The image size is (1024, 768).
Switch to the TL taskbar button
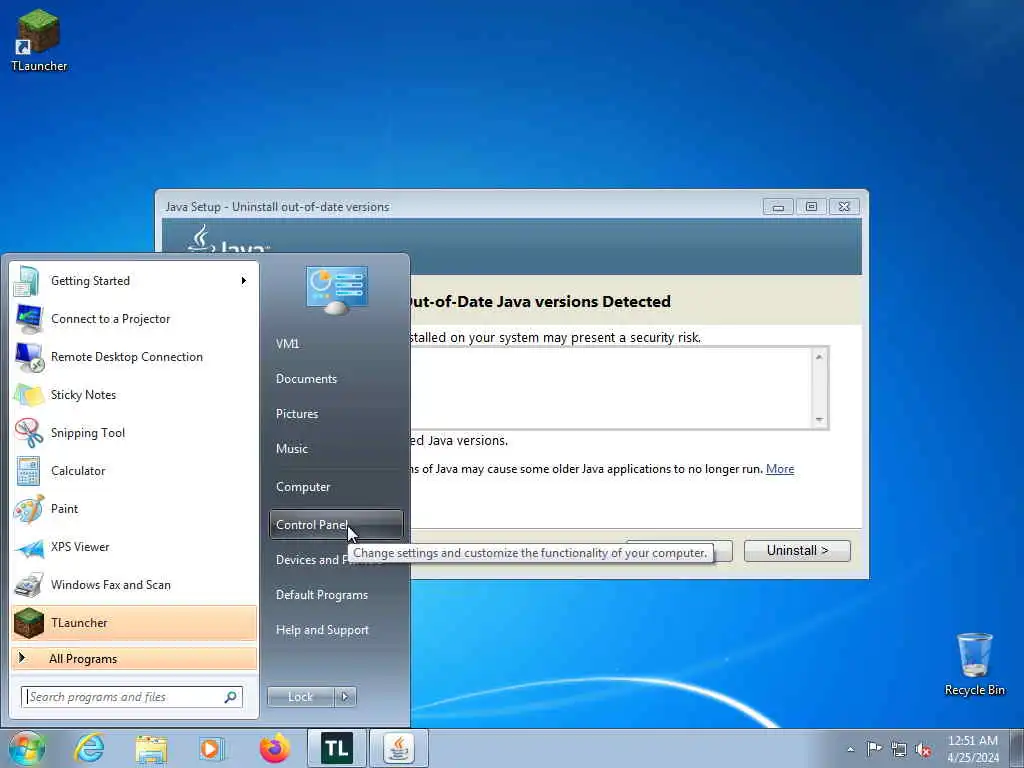(336, 748)
